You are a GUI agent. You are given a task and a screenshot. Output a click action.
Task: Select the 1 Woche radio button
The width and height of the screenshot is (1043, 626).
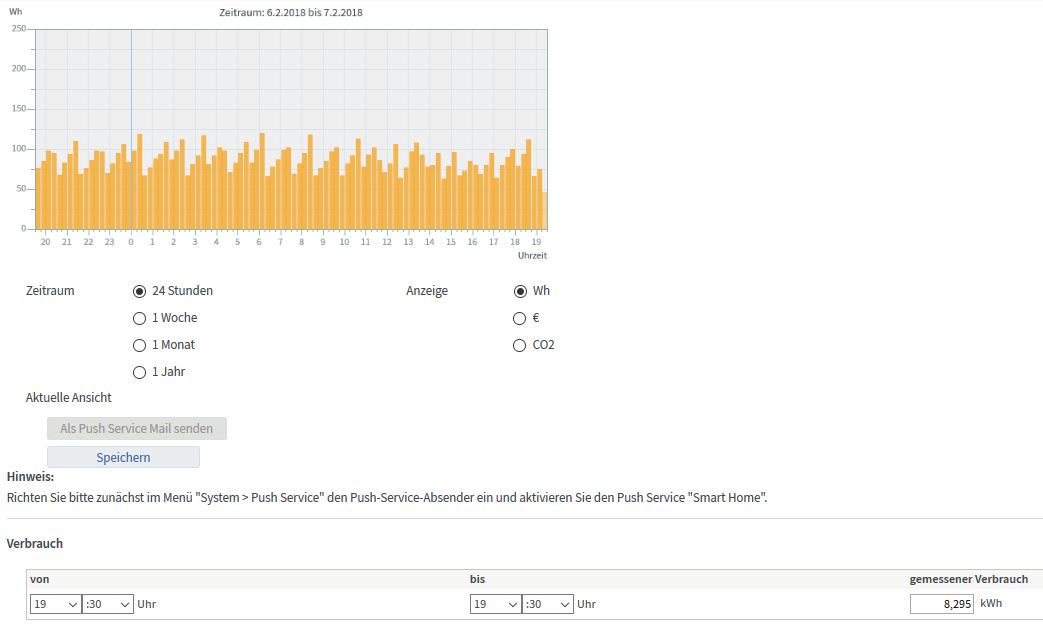pos(139,318)
